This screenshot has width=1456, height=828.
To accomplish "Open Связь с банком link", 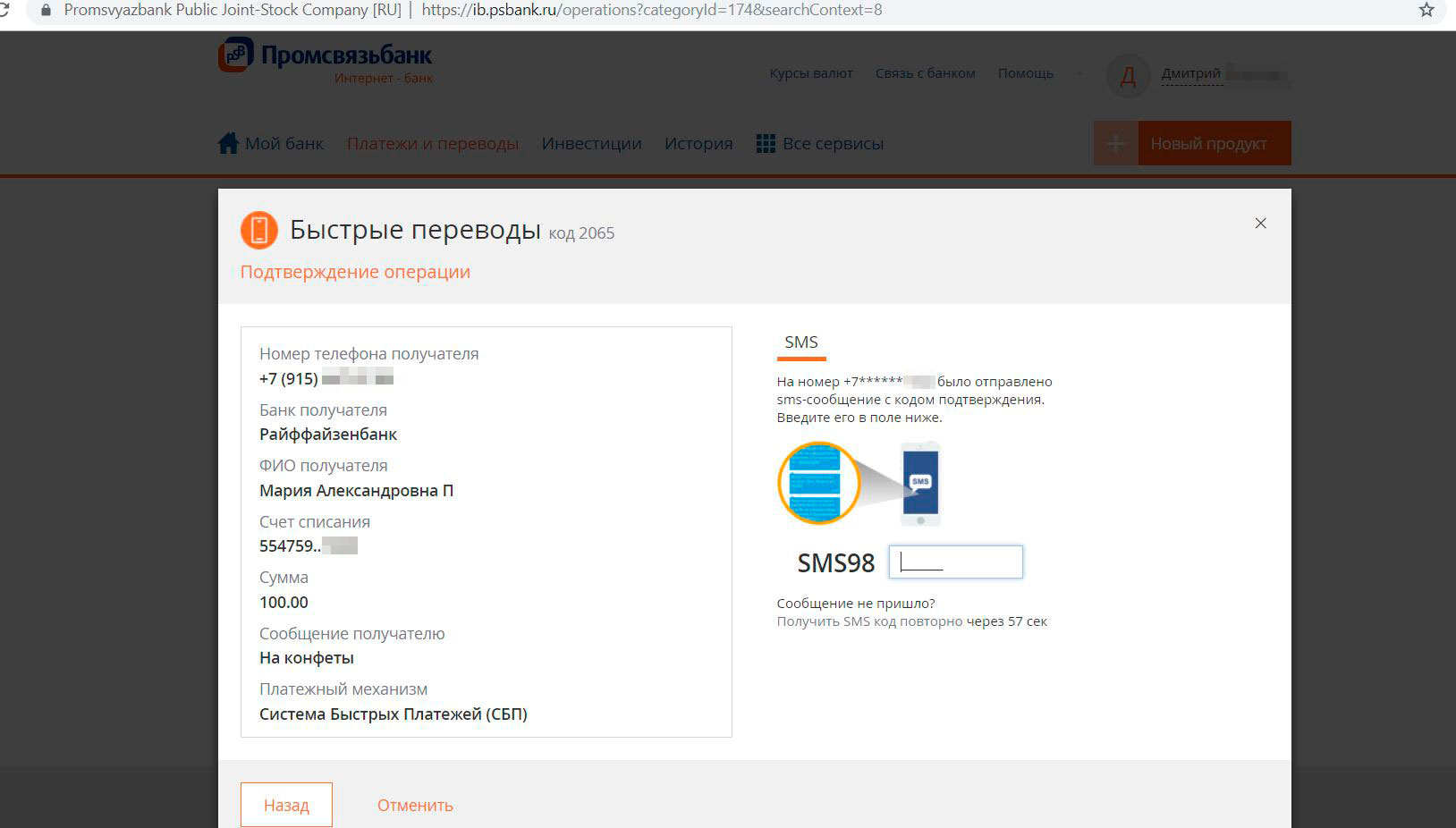I will [x=925, y=73].
